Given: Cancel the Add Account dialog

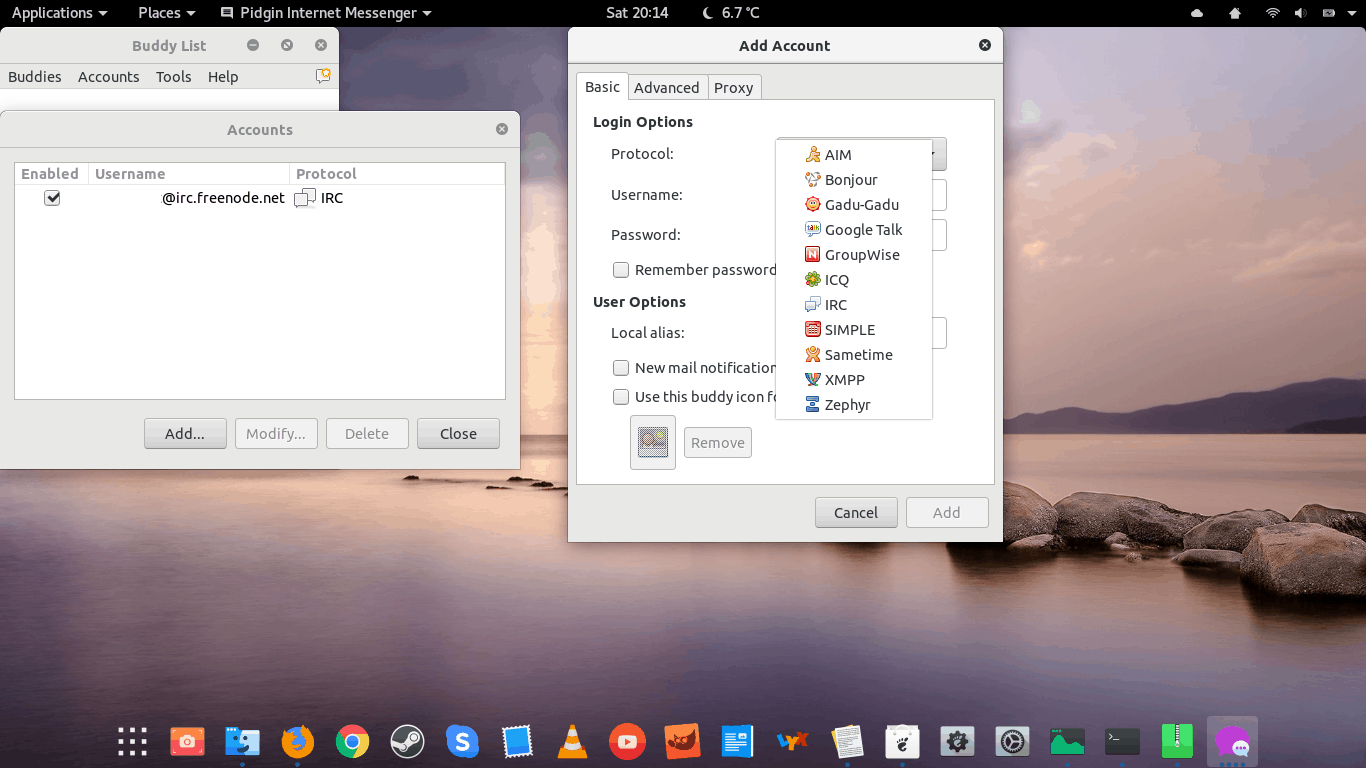Looking at the screenshot, I should pyautogui.click(x=856, y=513).
